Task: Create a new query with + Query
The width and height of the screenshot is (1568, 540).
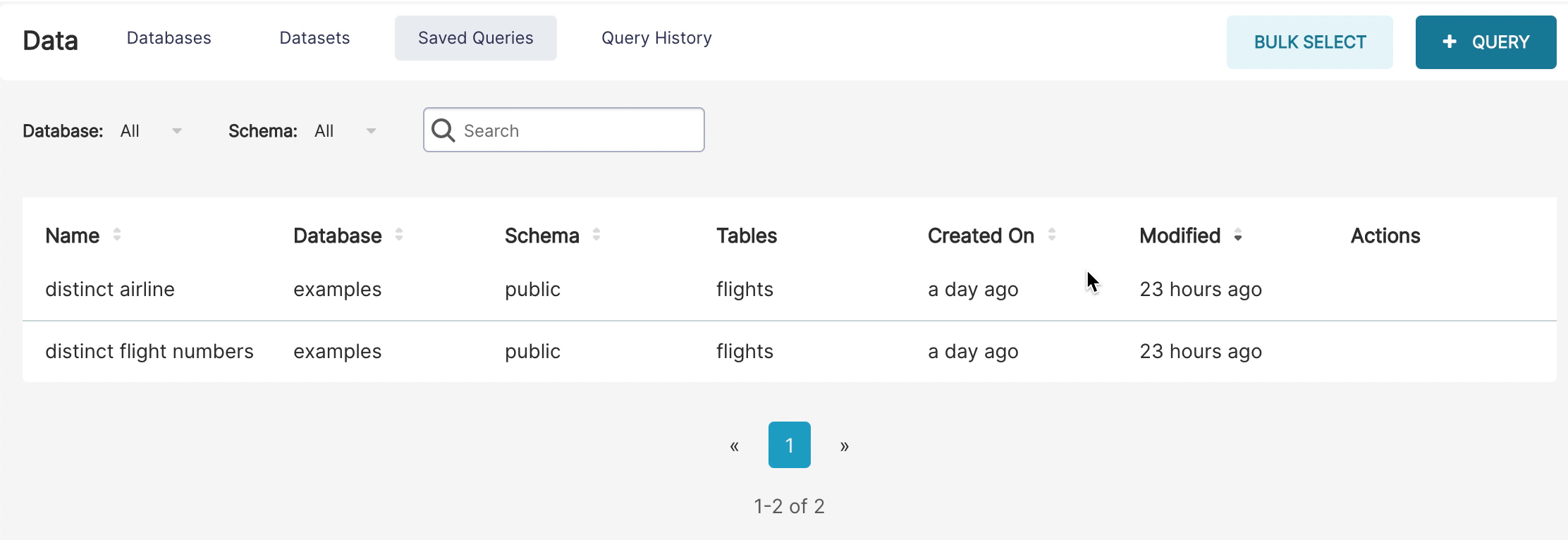Action: 1486,42
